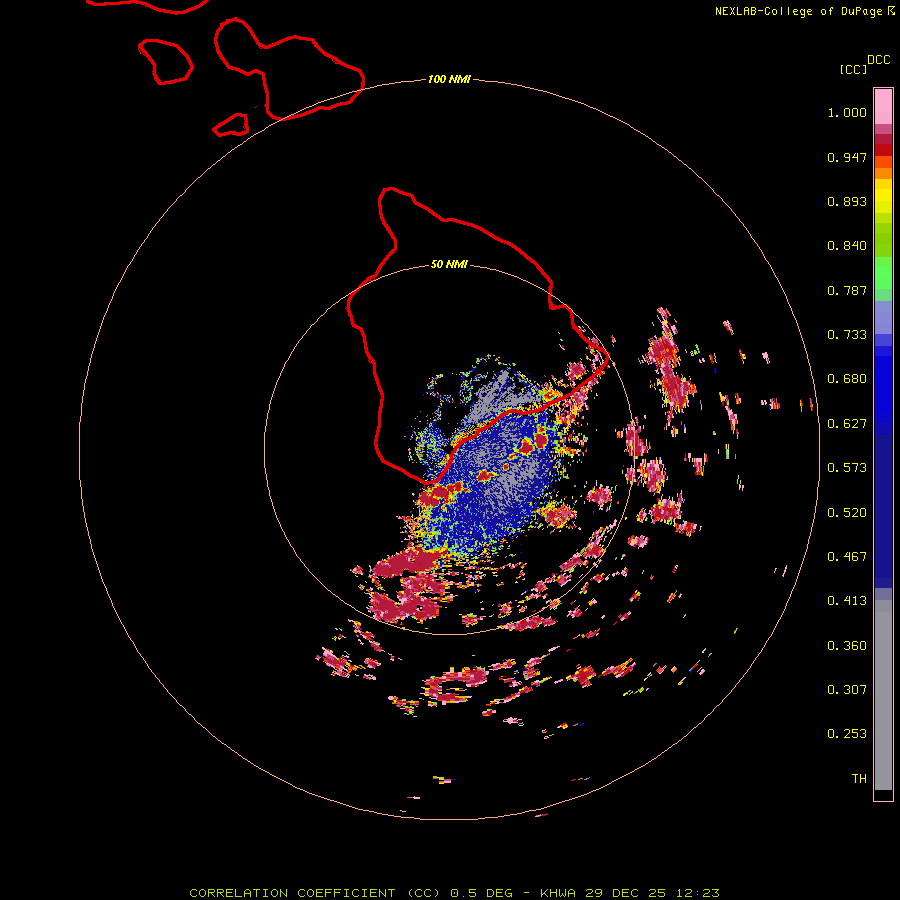
Task: Click the 0.307 scale value
Action: [847, 690]
